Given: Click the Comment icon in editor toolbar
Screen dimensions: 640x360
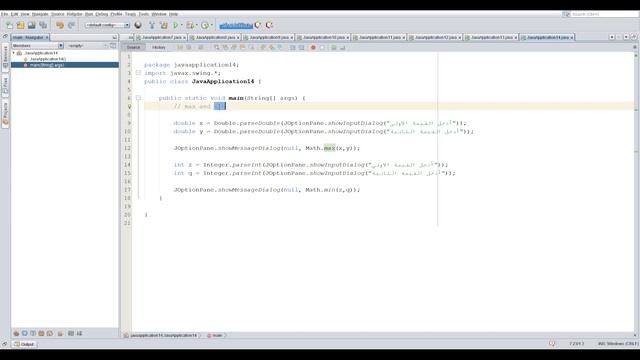Looking at the screenshot, I should (334, 48).
